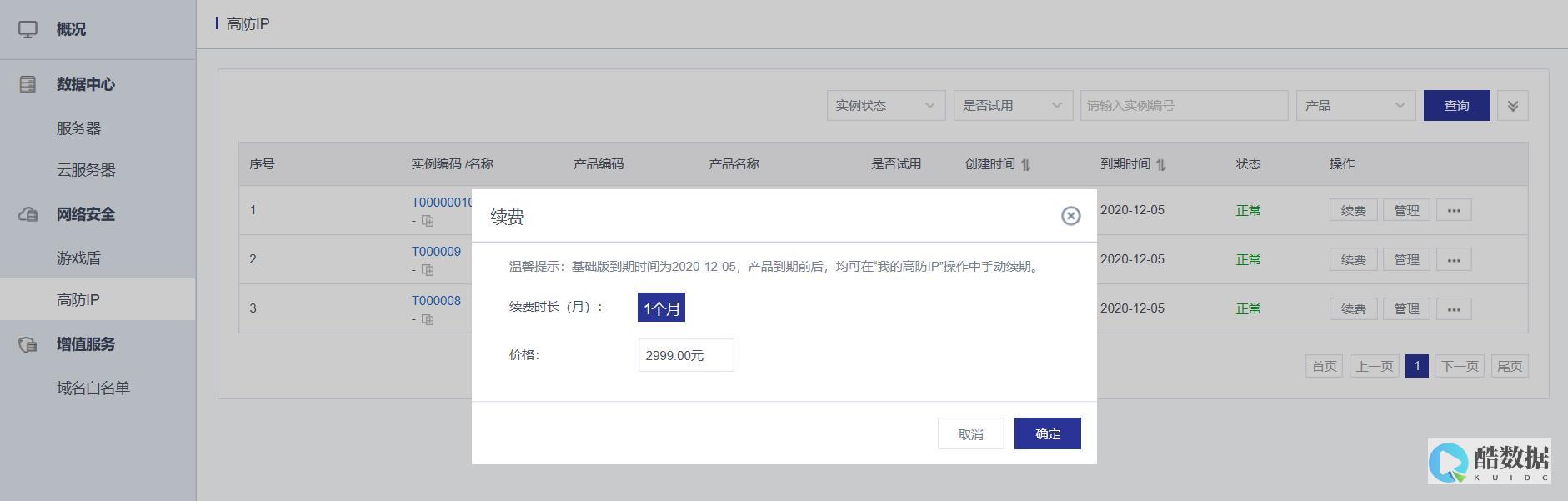Open instance link T000009

(x=436, y=252)
